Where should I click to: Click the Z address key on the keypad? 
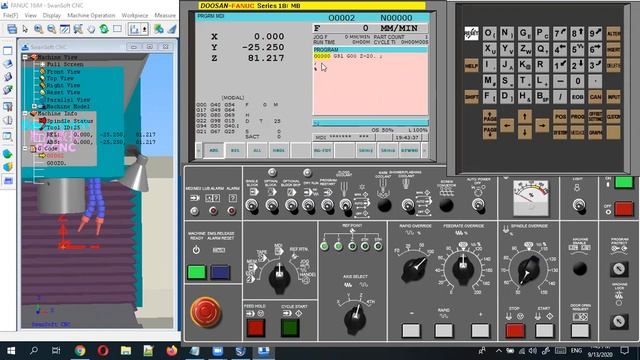(x=524, y=49)
